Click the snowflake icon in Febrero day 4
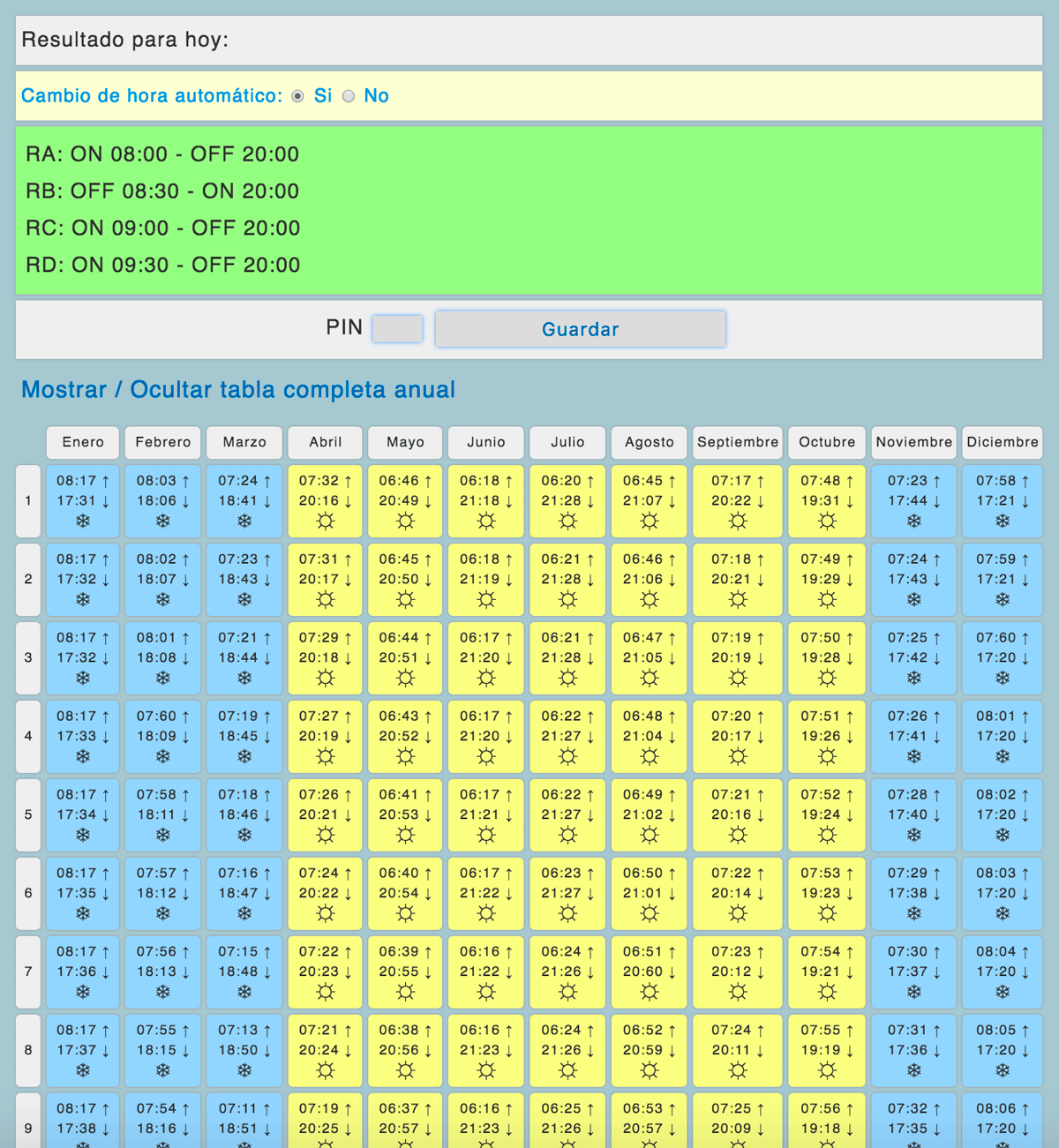 point(163,757)
